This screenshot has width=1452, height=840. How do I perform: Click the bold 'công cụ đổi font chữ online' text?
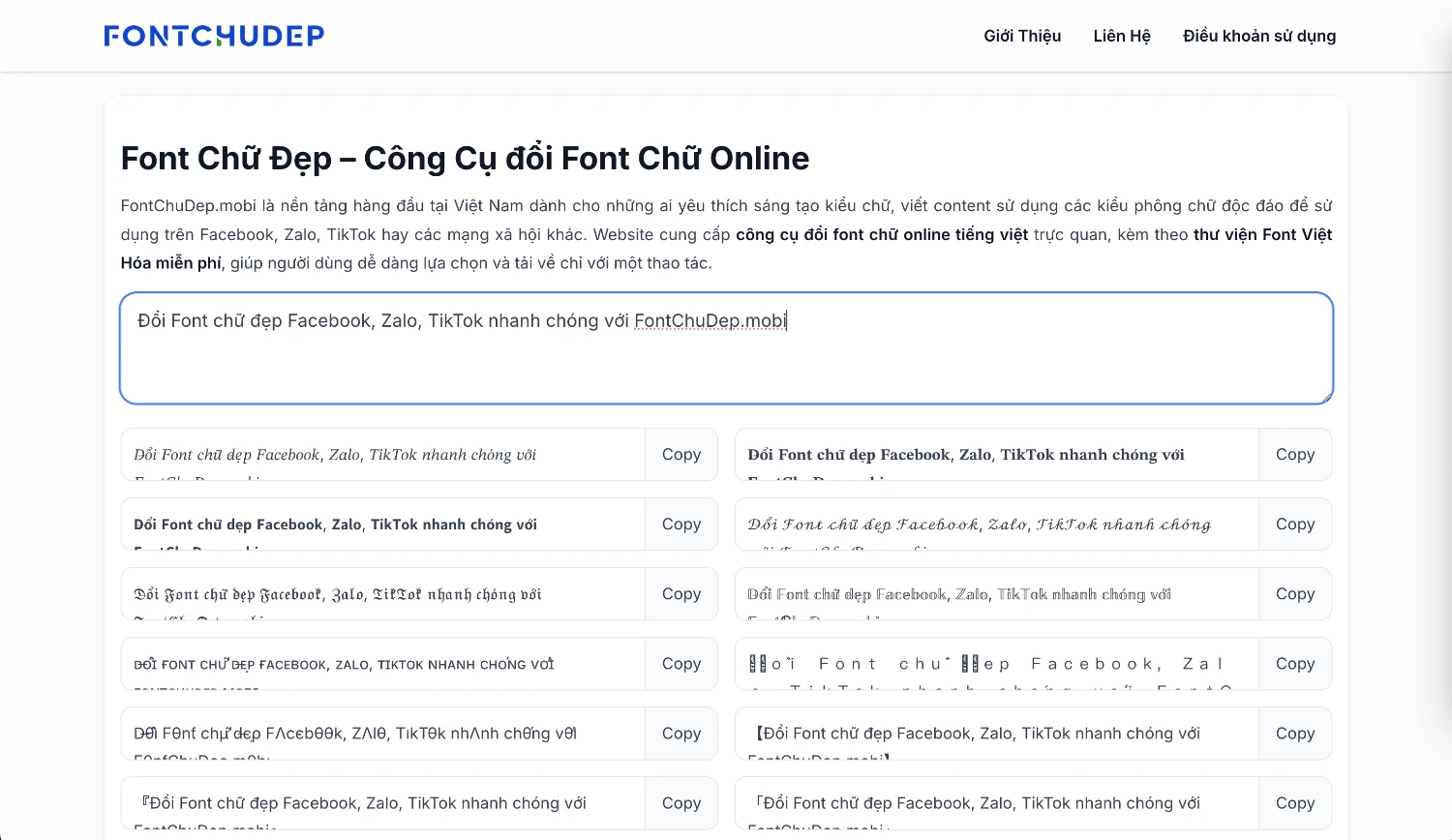pos(882,234)
